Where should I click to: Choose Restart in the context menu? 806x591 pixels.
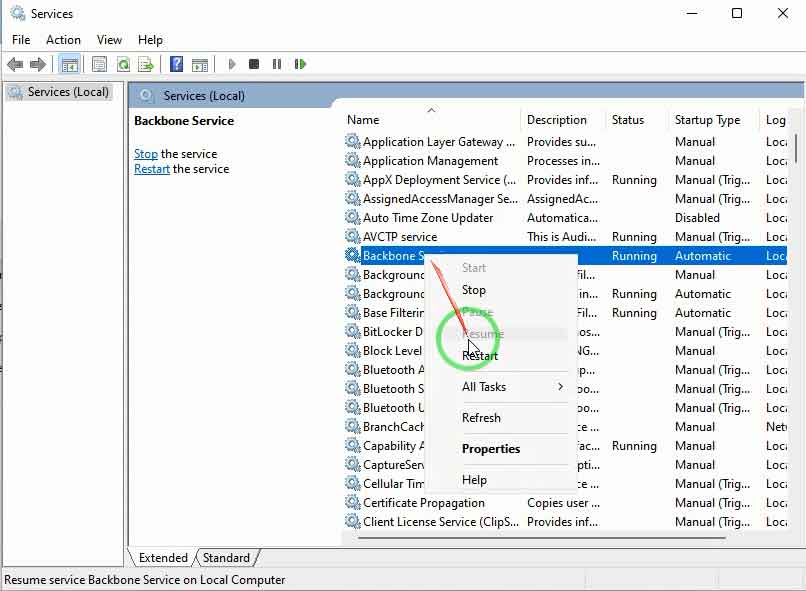click(480, 355)
